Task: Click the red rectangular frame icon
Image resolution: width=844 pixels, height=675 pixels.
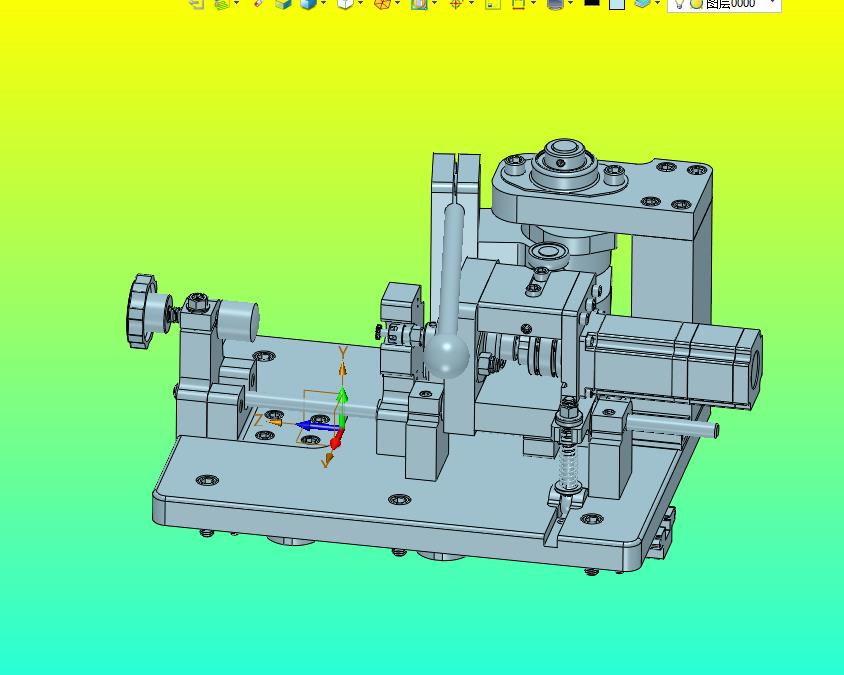Action: tap(518, 3)
